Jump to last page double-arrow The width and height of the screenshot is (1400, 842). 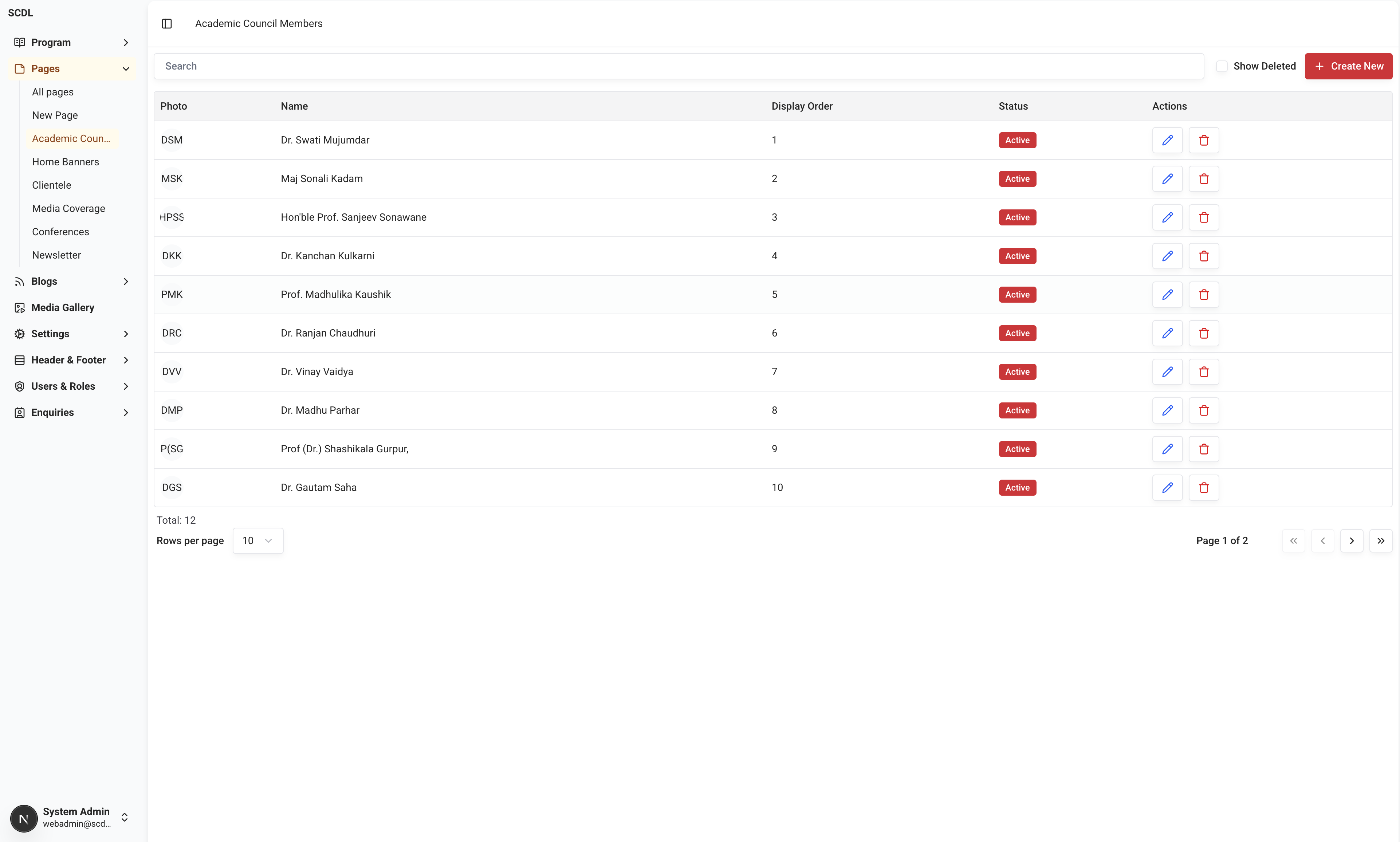coord(1380,541)
